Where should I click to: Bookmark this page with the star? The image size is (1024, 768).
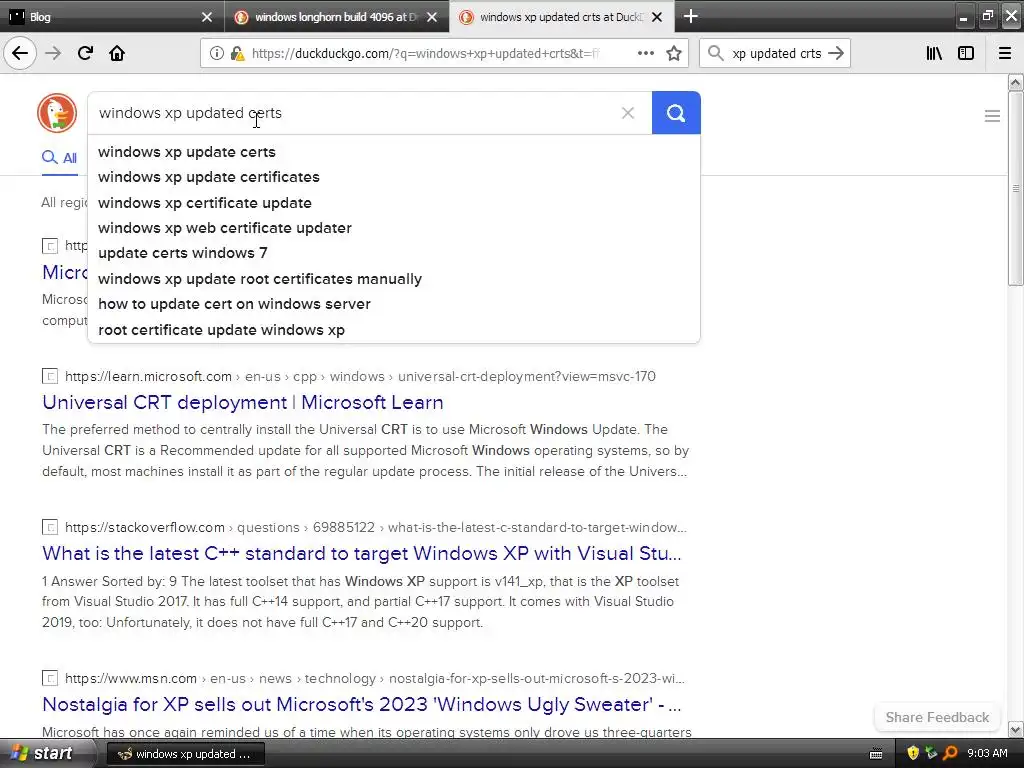(674, 53)
